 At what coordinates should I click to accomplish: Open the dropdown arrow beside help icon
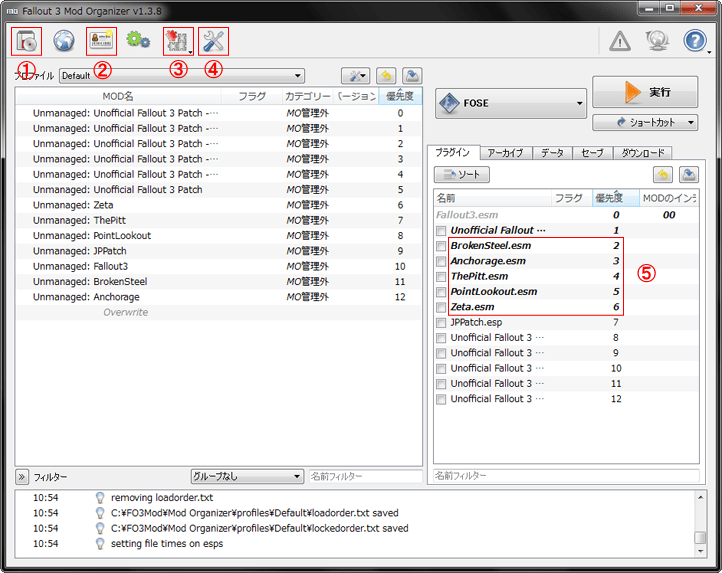pyautogui.click(x=710, y=52)
